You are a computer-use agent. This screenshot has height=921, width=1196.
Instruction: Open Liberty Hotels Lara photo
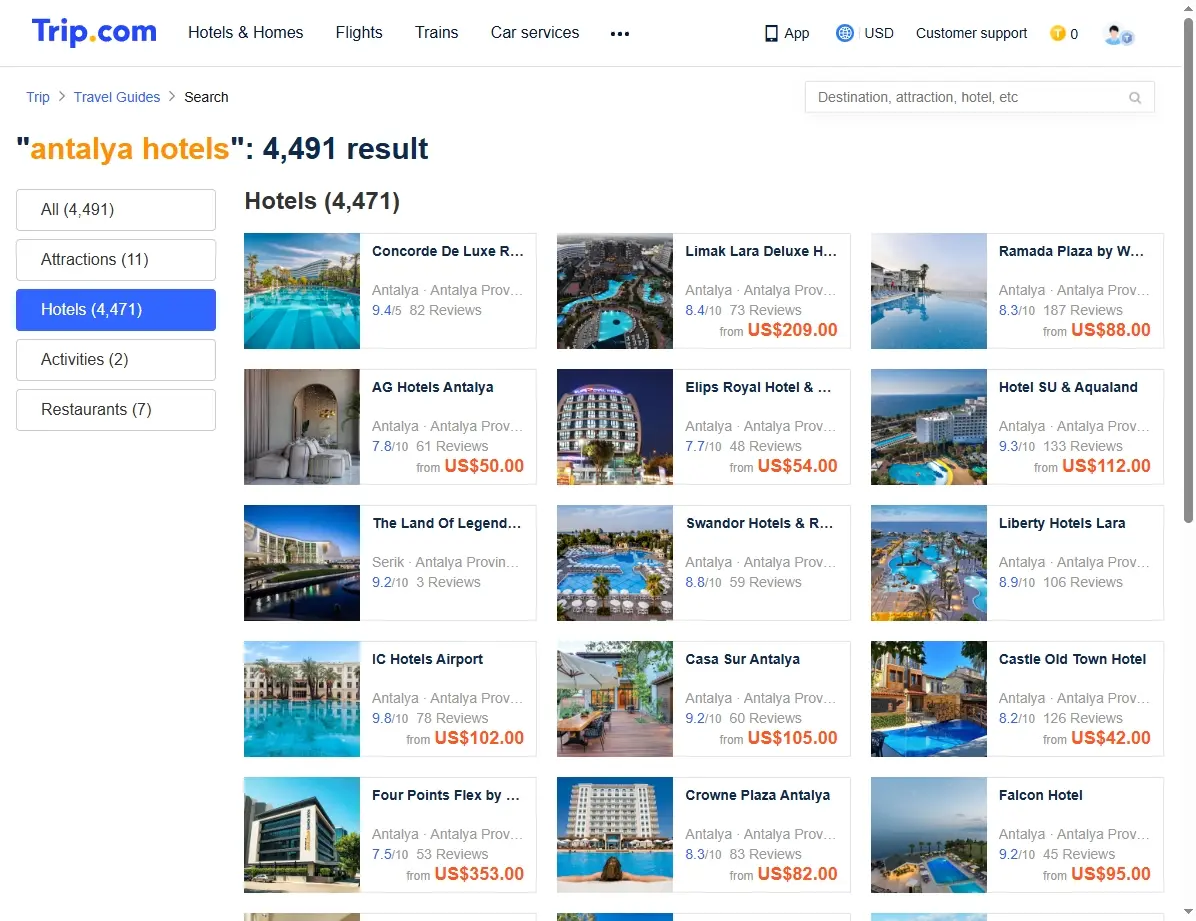coord(929,562)
